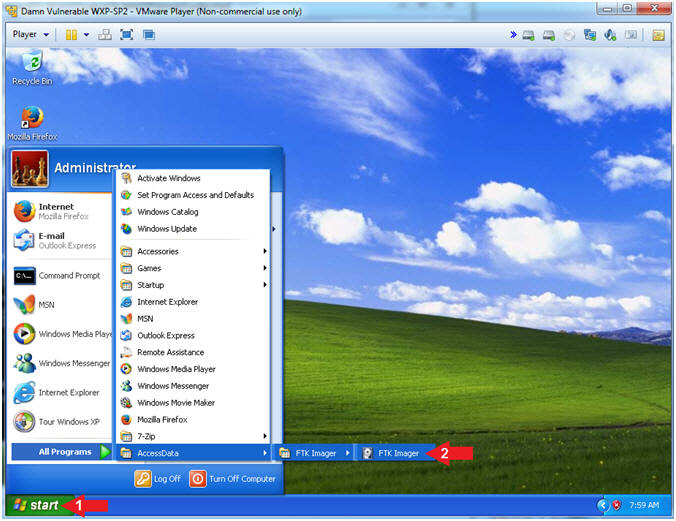The height and width of the screenshot is (521, 676).
Task: Open E-mail Outlook Express pinned item
Action: (x=60, y=240)
